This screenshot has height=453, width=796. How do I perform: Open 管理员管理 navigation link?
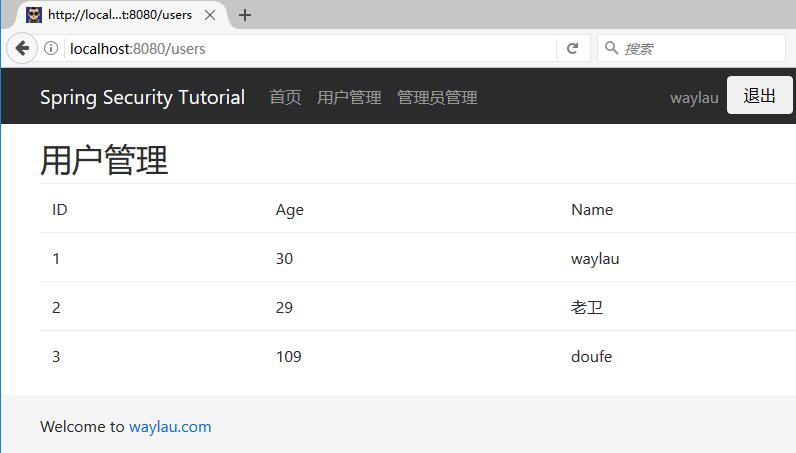437,97
